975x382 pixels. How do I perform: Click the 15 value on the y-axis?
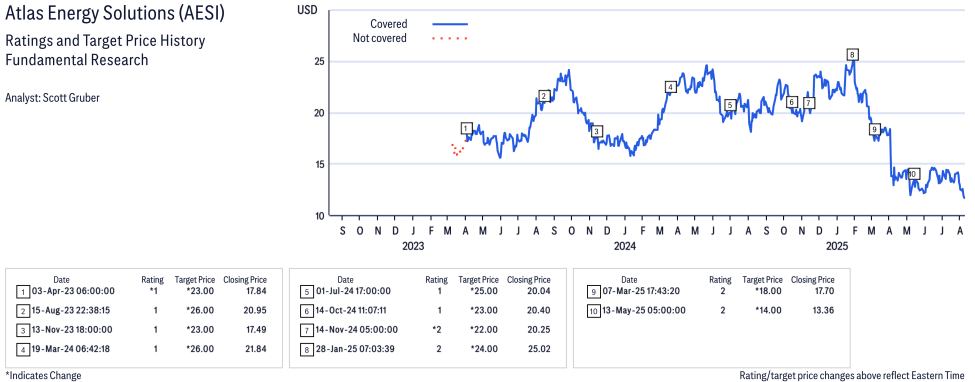point(321,164)
